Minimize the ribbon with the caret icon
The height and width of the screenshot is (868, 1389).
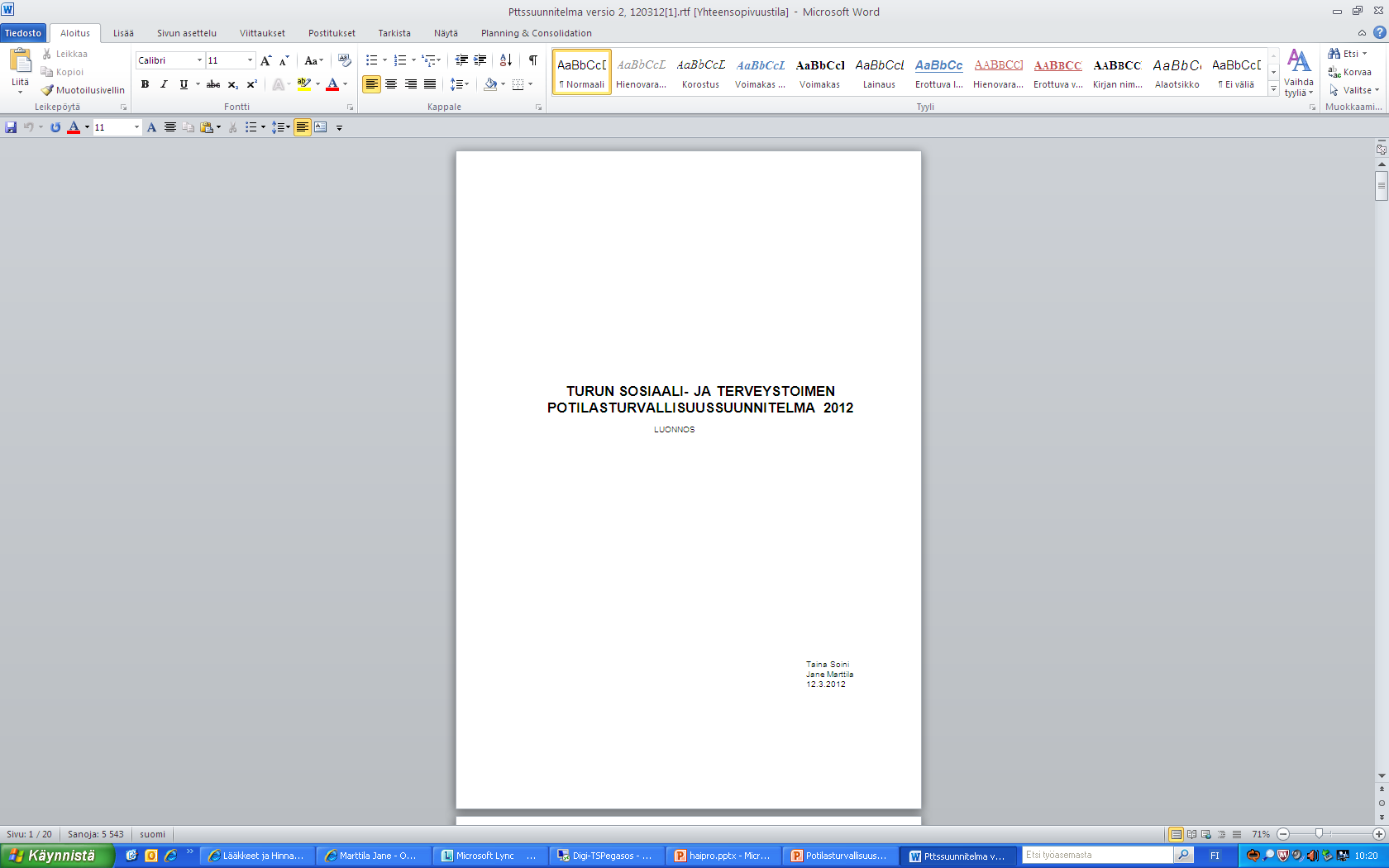click(1362, 33)
